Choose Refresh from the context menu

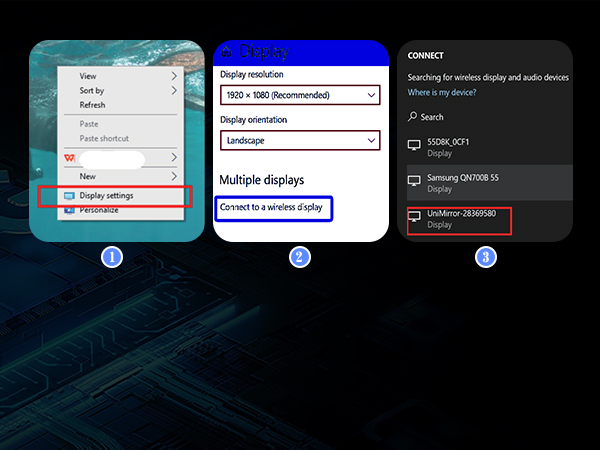pos(92,105)
